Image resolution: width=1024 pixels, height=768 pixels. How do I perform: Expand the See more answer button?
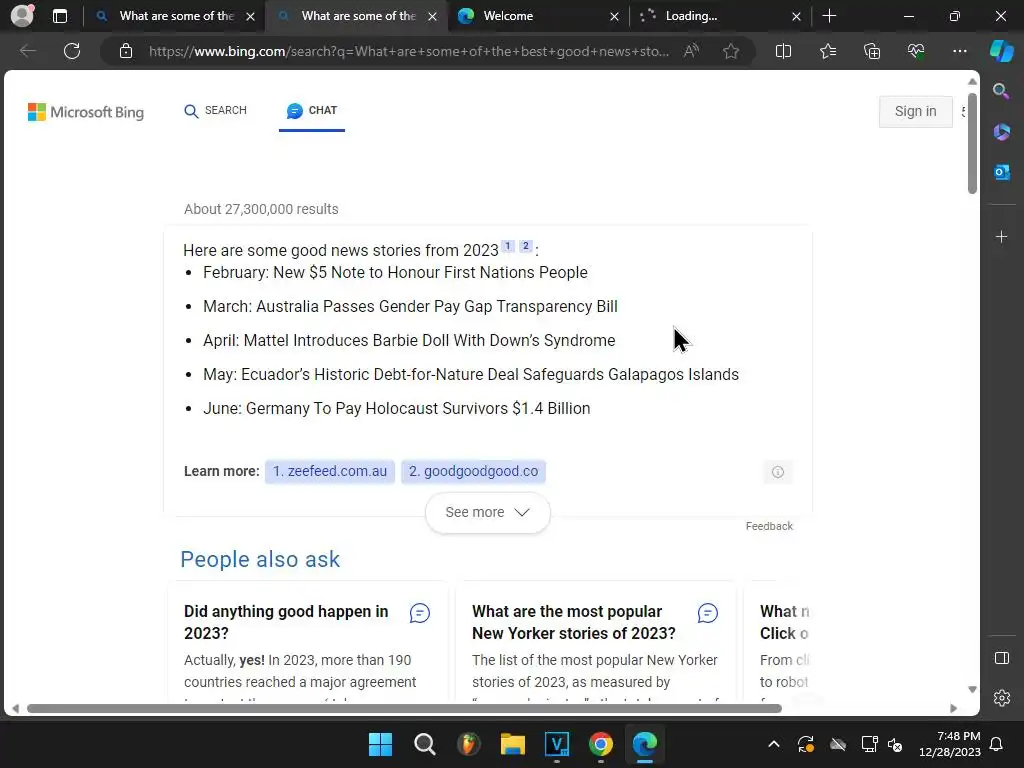[x=487, y=513]
